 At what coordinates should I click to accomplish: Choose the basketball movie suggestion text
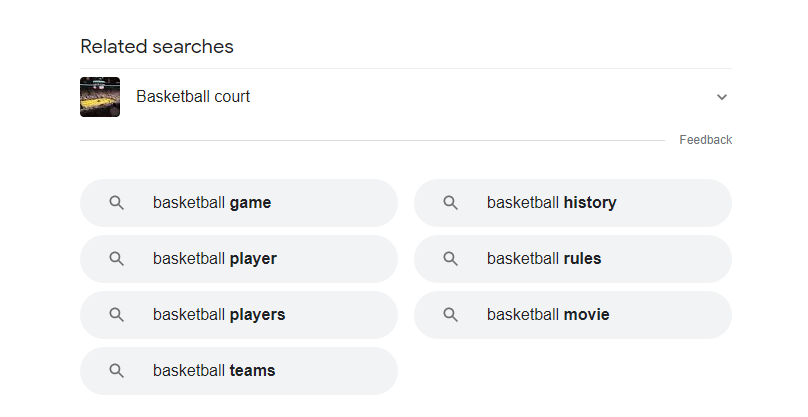(x=548, y=314)
